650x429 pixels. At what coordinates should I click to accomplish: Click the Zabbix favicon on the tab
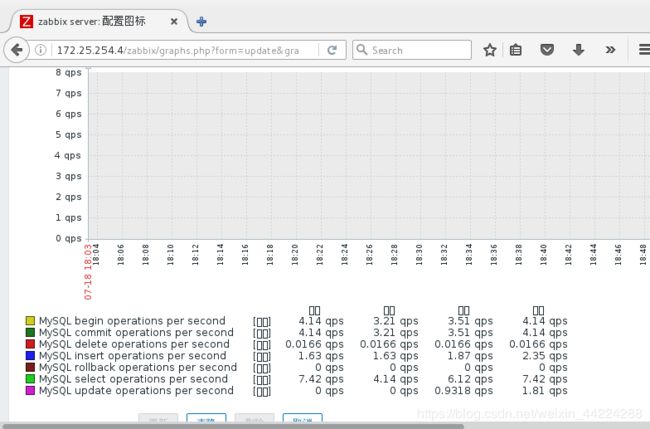[x=27, y=22]
